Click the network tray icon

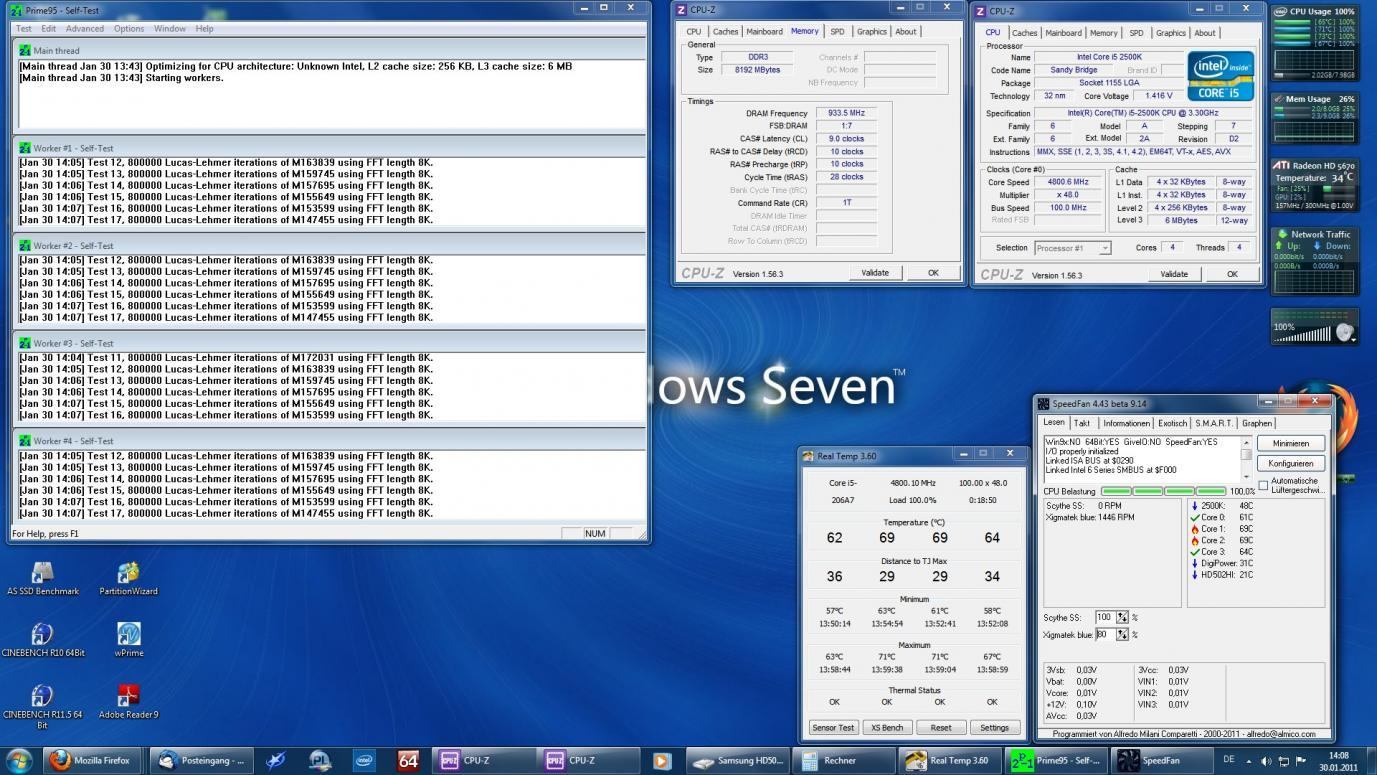click(1283, 761)
